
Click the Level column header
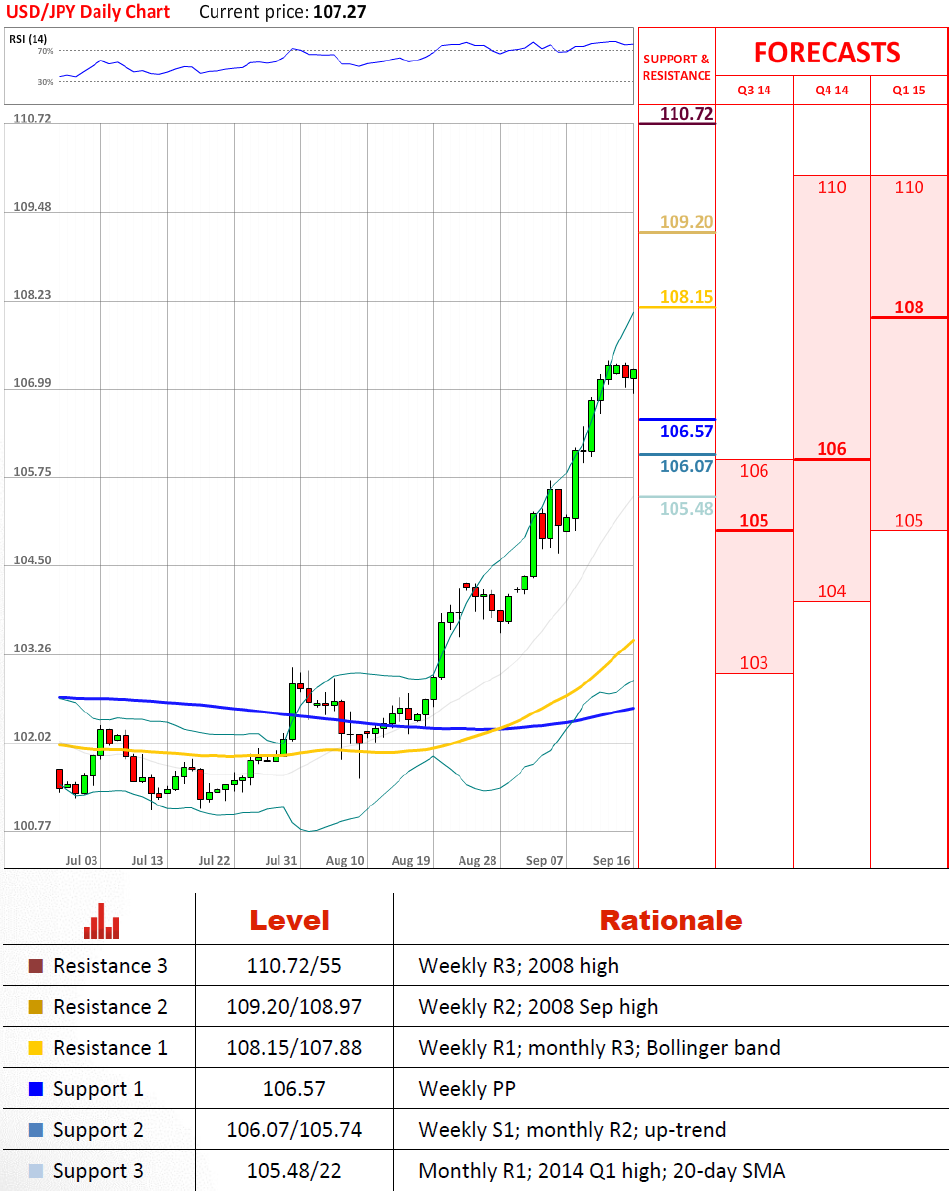[x=289, y=921]
